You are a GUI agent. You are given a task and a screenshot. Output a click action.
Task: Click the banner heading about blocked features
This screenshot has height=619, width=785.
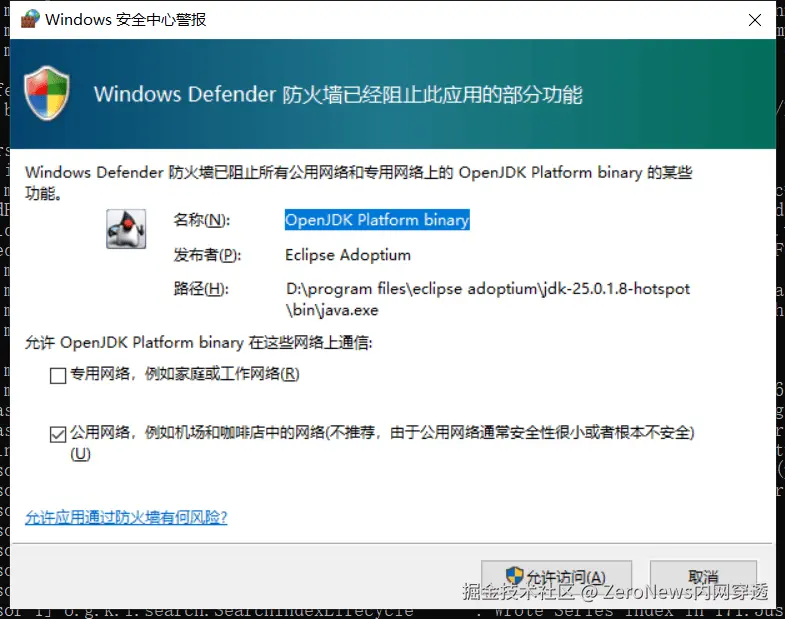click(338, 94)
